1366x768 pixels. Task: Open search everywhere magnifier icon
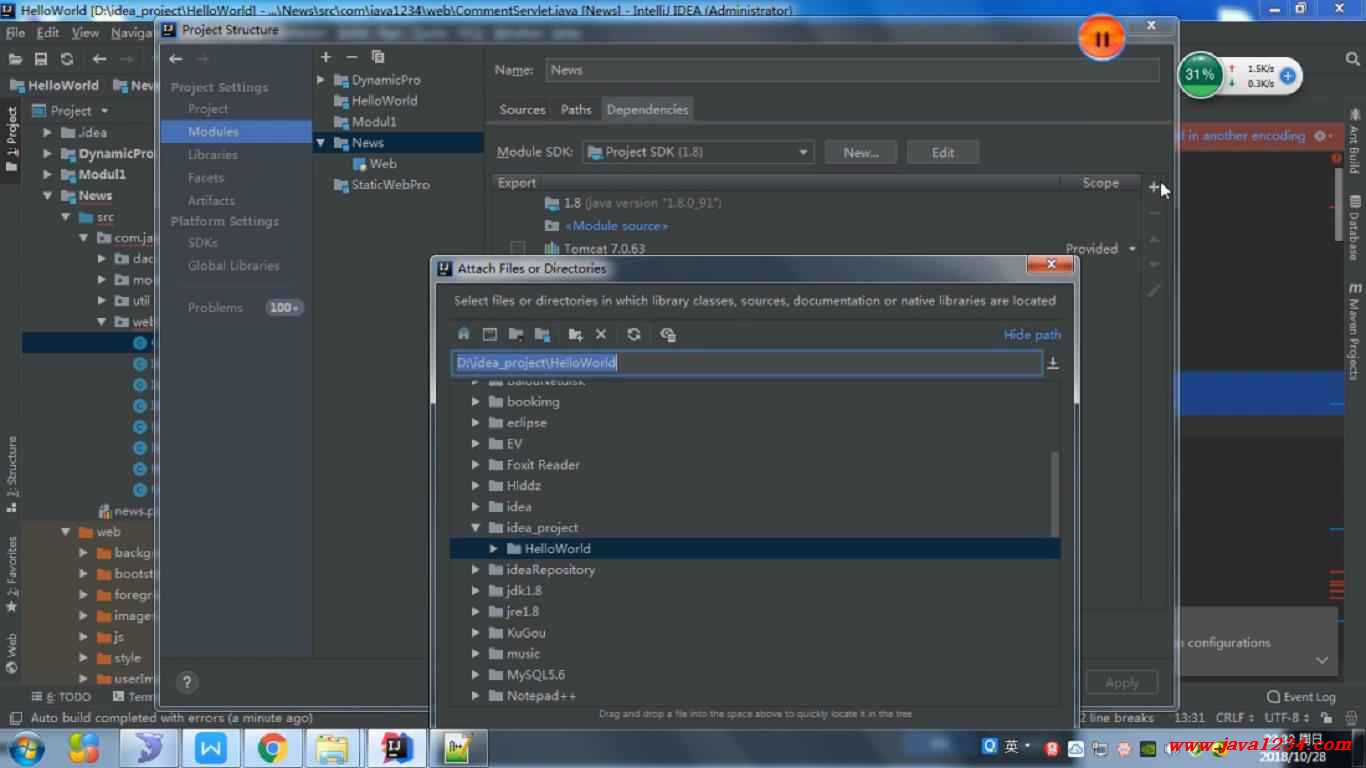pyautogui.click(x=1352, y=59)
